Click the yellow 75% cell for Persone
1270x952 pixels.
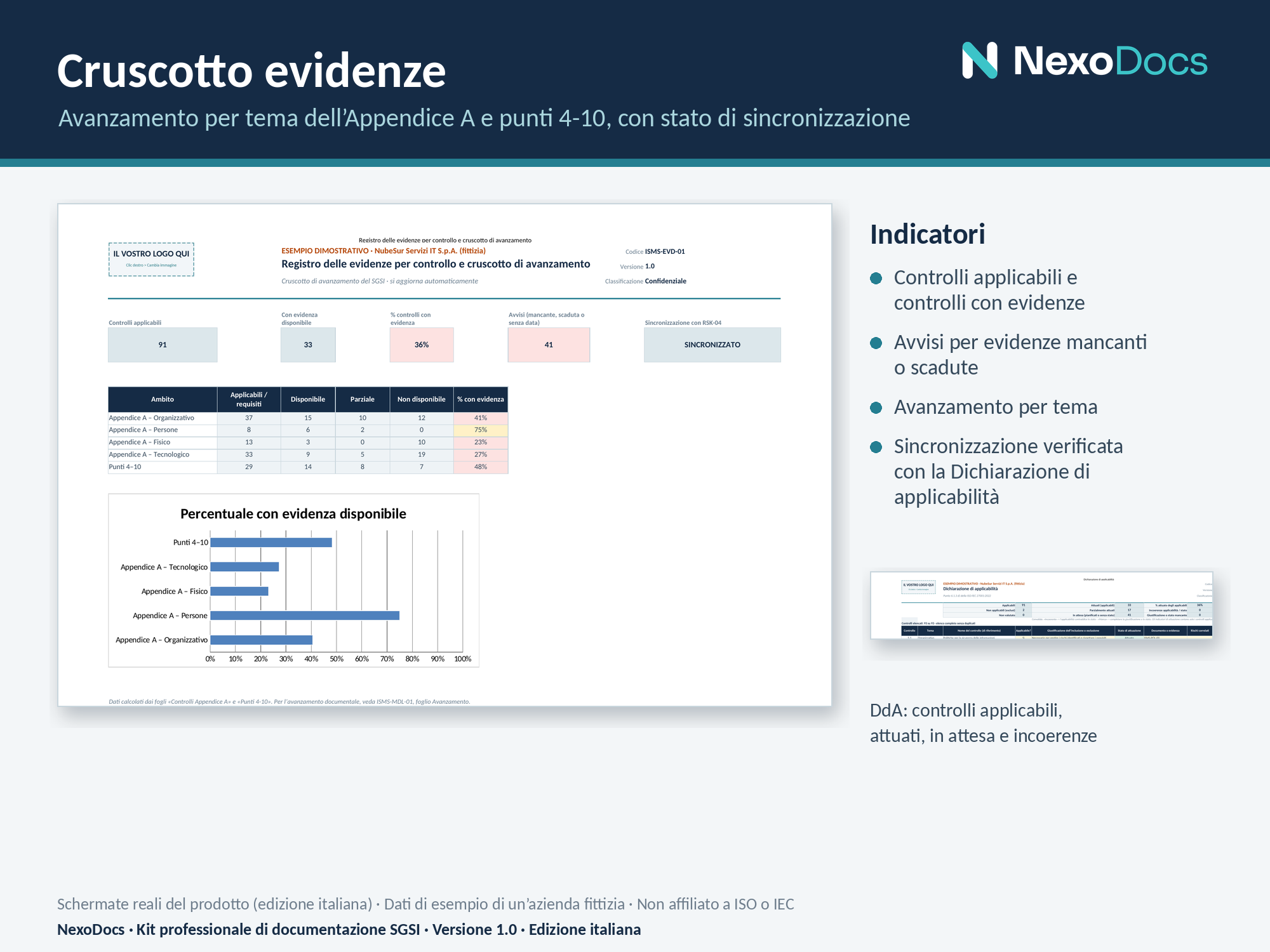pyautogui.click(x=481, y=430)
